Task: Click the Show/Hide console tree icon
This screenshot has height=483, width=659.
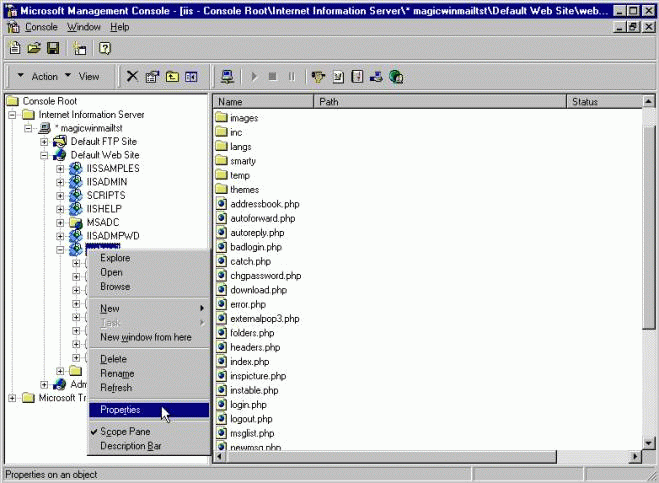Action: click(191, 77)
